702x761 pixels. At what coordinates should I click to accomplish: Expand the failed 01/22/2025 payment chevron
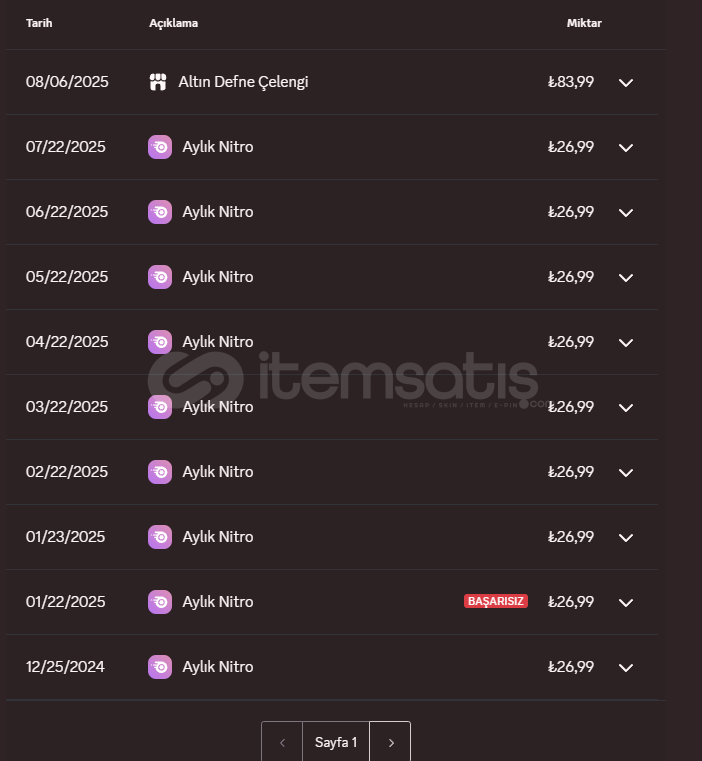[626, 603]
